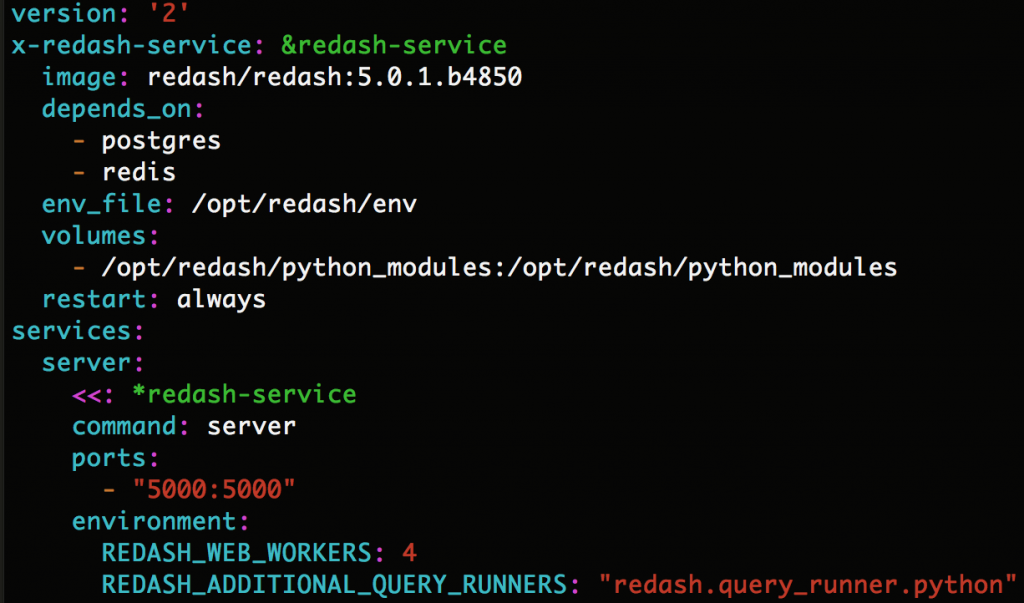The height and width of the screenshot is (603, 1024).
Task: Click the "redash.query_runner.python" string value
Action: (808, 585)
